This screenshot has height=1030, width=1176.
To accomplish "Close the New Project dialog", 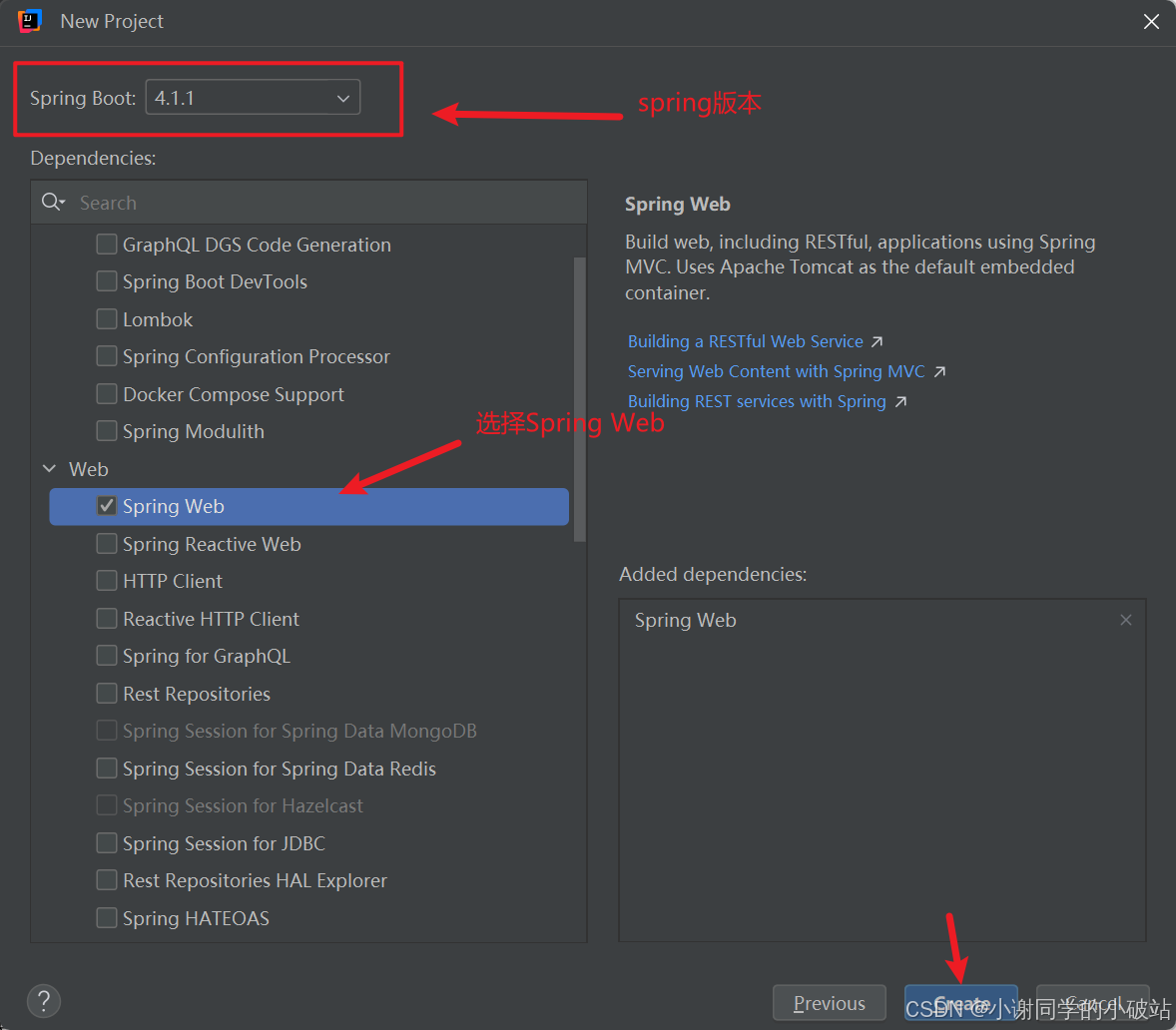I will pos(1151,22).
